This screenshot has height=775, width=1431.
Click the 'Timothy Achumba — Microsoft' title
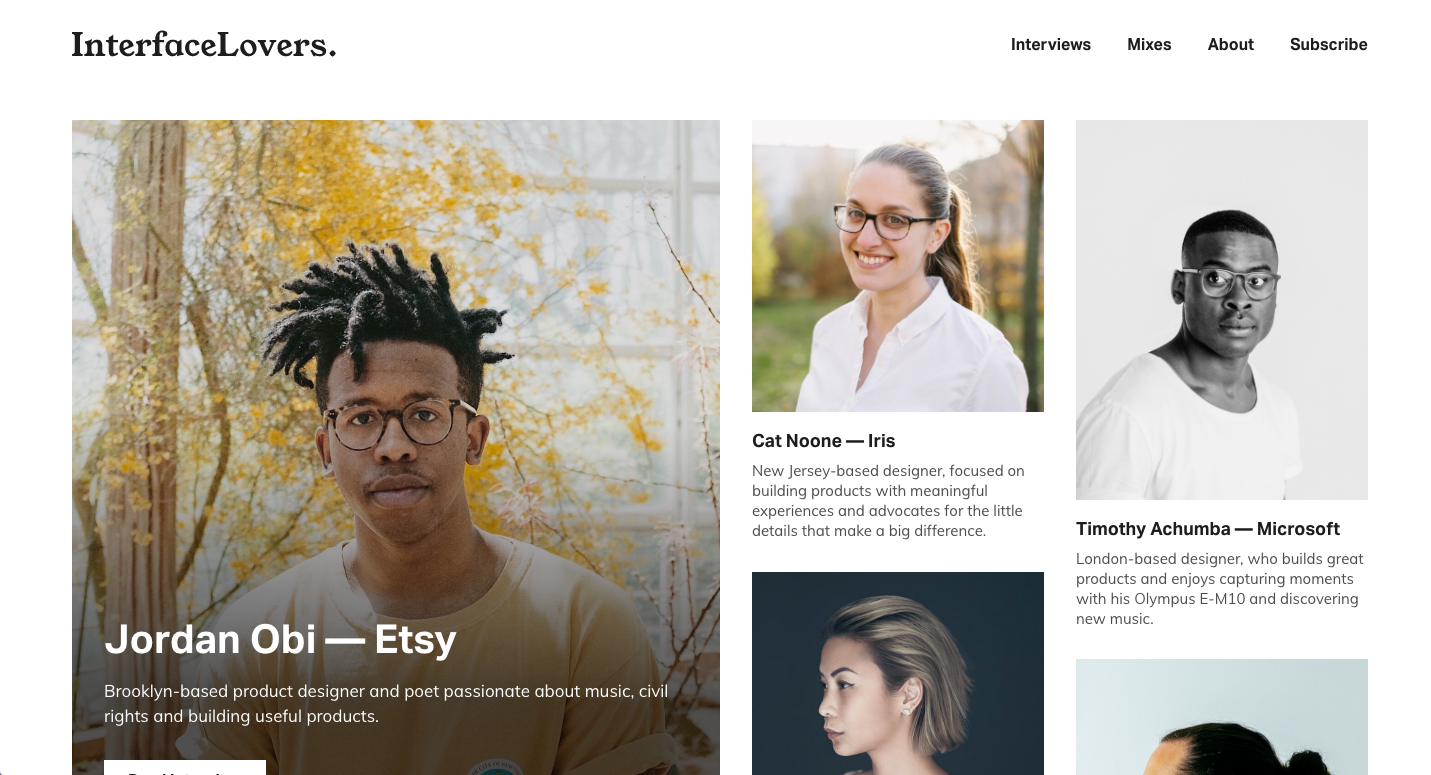pyautogui.click(x=1208, y=529)
